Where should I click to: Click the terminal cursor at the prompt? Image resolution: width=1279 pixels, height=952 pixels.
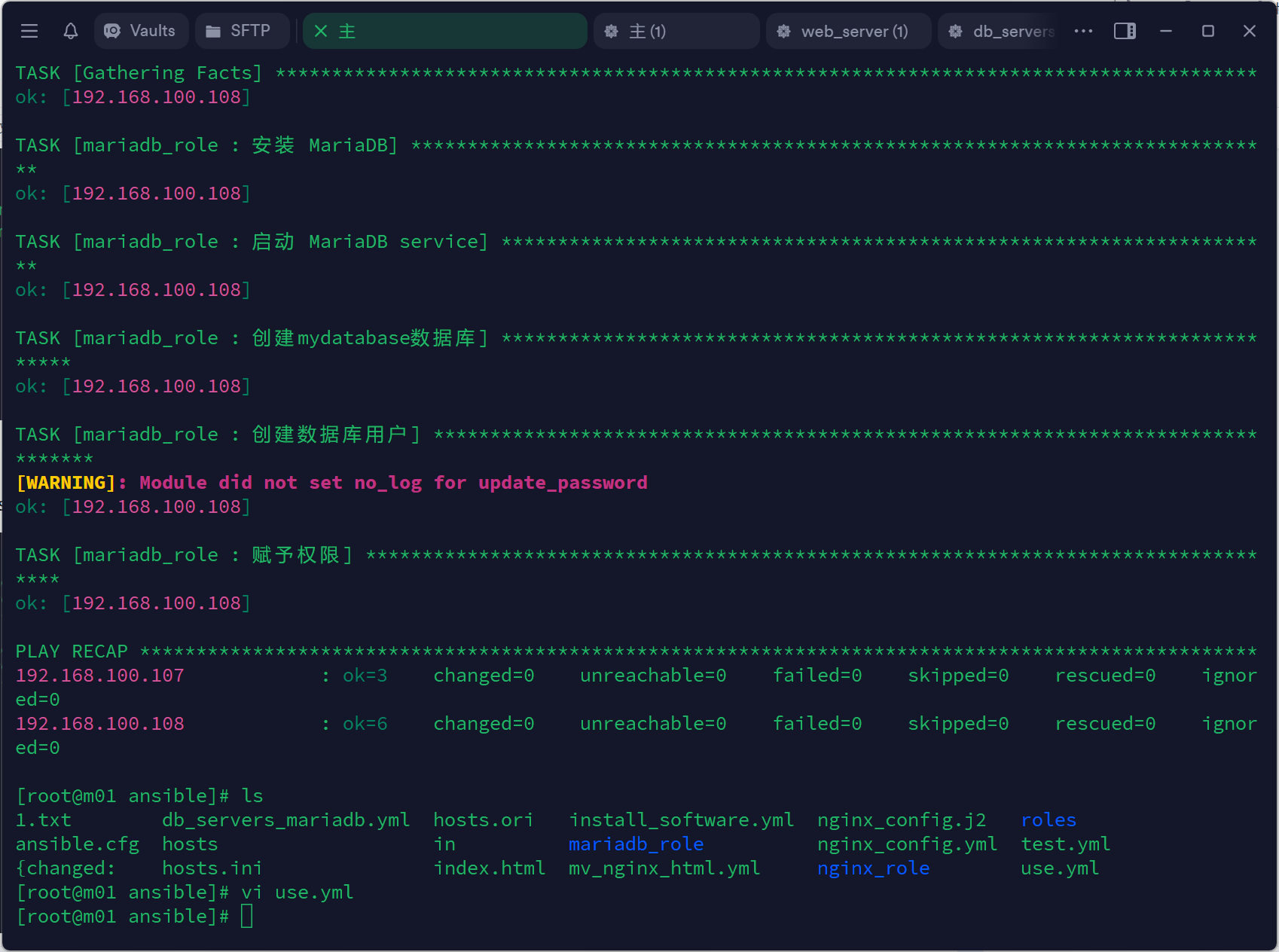[247, 917]
